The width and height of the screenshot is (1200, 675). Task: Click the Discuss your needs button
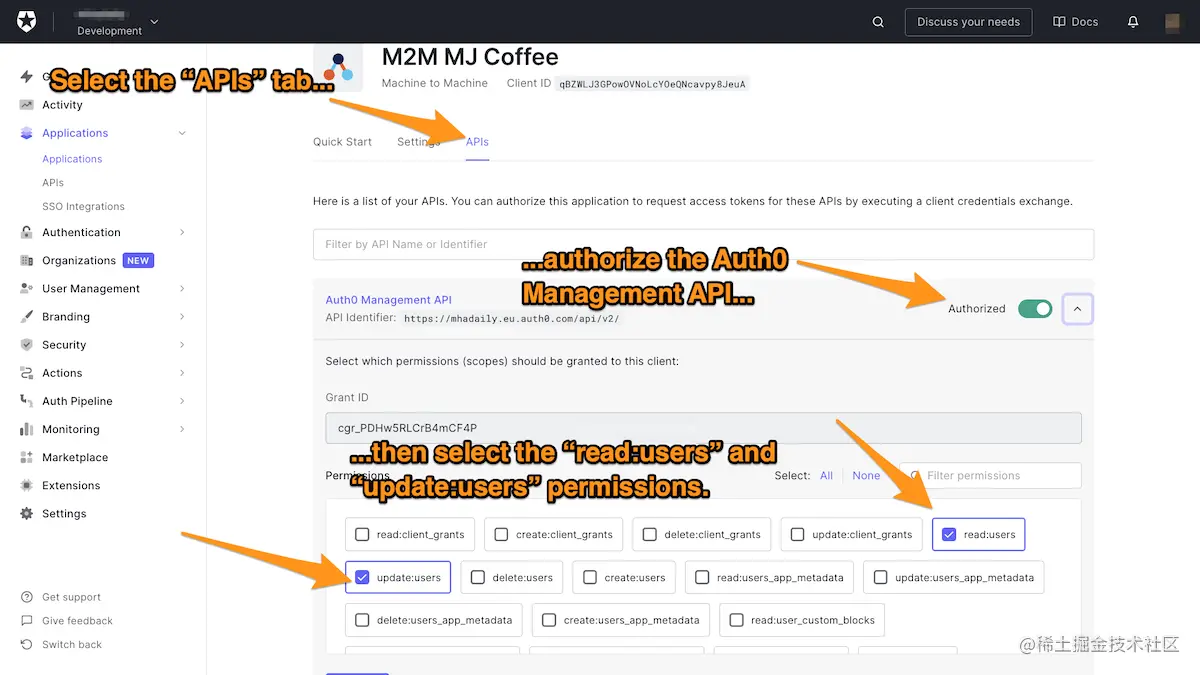(x=967, y=21)
